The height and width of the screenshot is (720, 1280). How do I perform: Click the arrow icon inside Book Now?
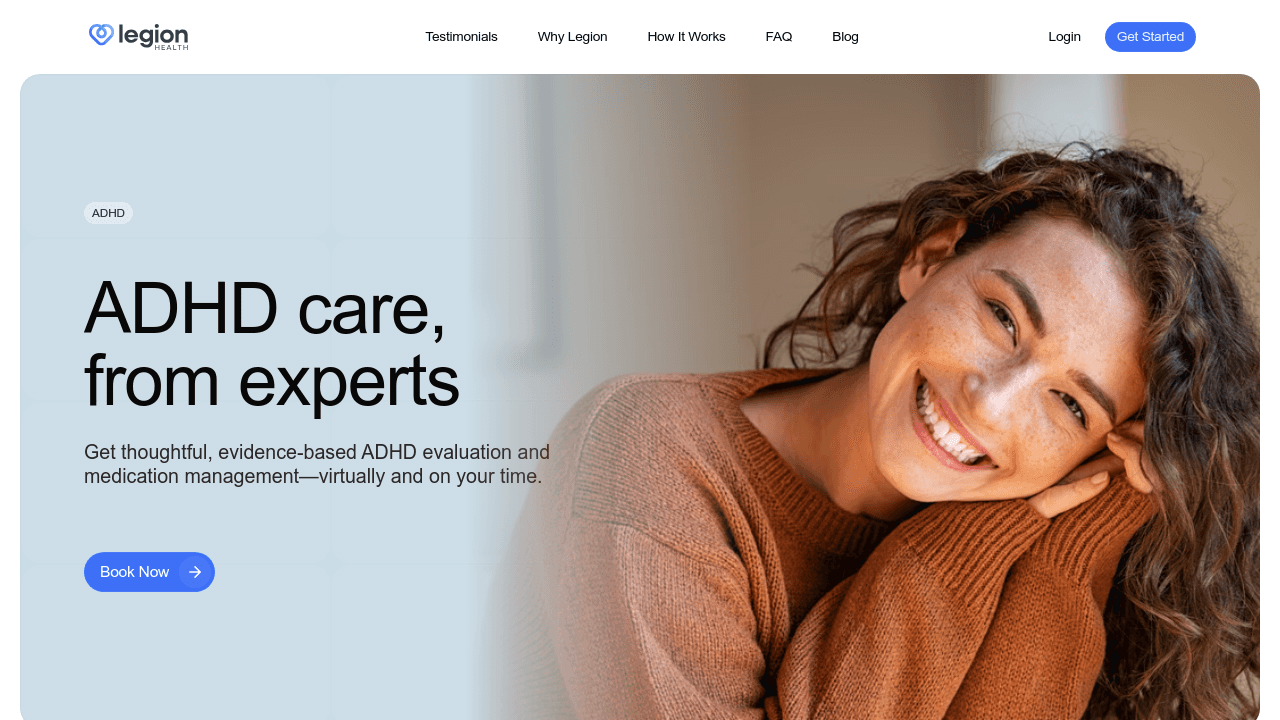point(195,572)
